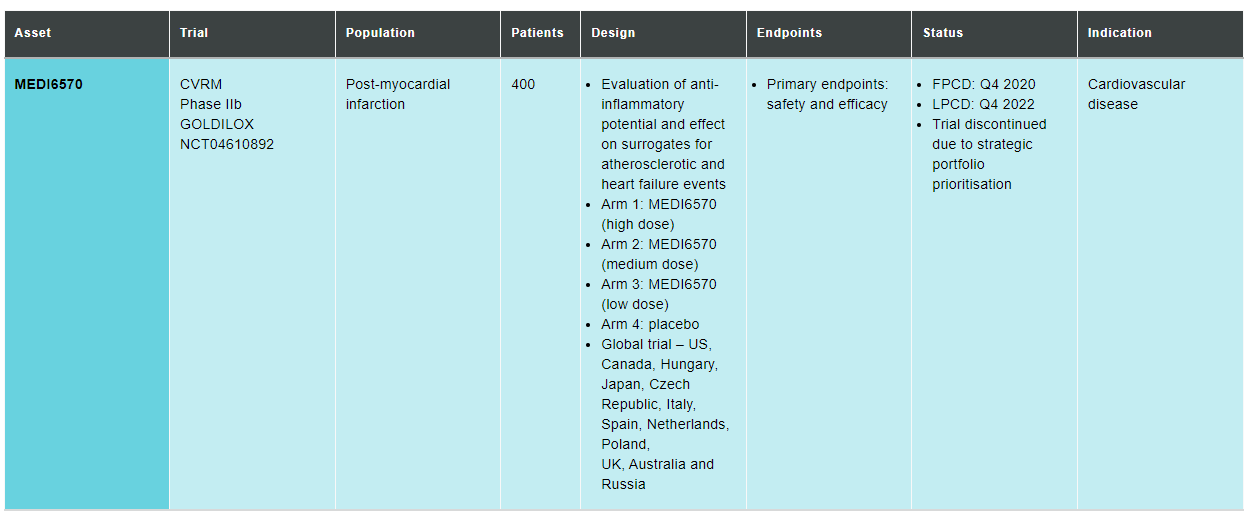Screen dimensions: 1244x518
Task: Click the MEDI6570 asset name cell
Action: pos(49,84)
